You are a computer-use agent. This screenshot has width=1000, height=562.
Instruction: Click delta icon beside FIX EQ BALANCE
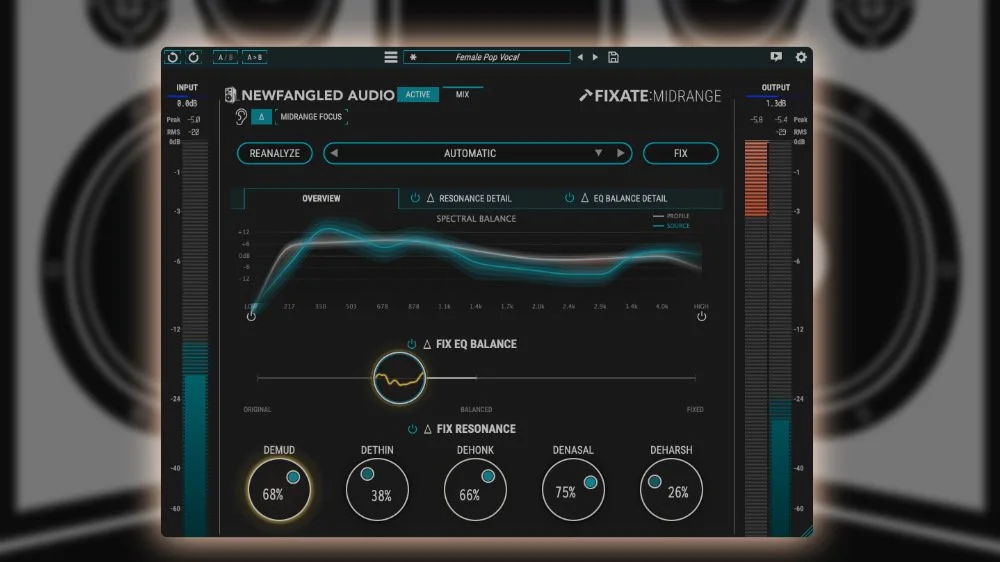point(427,344)
